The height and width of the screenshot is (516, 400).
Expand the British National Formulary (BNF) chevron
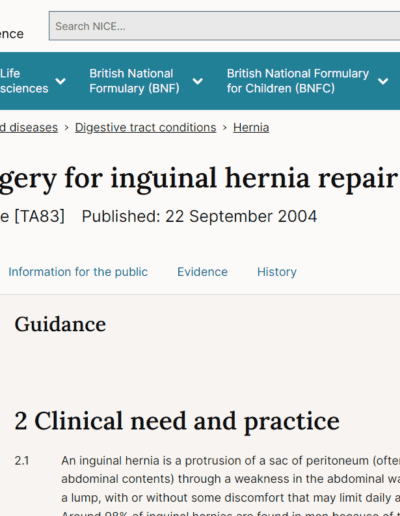point(198,81)
